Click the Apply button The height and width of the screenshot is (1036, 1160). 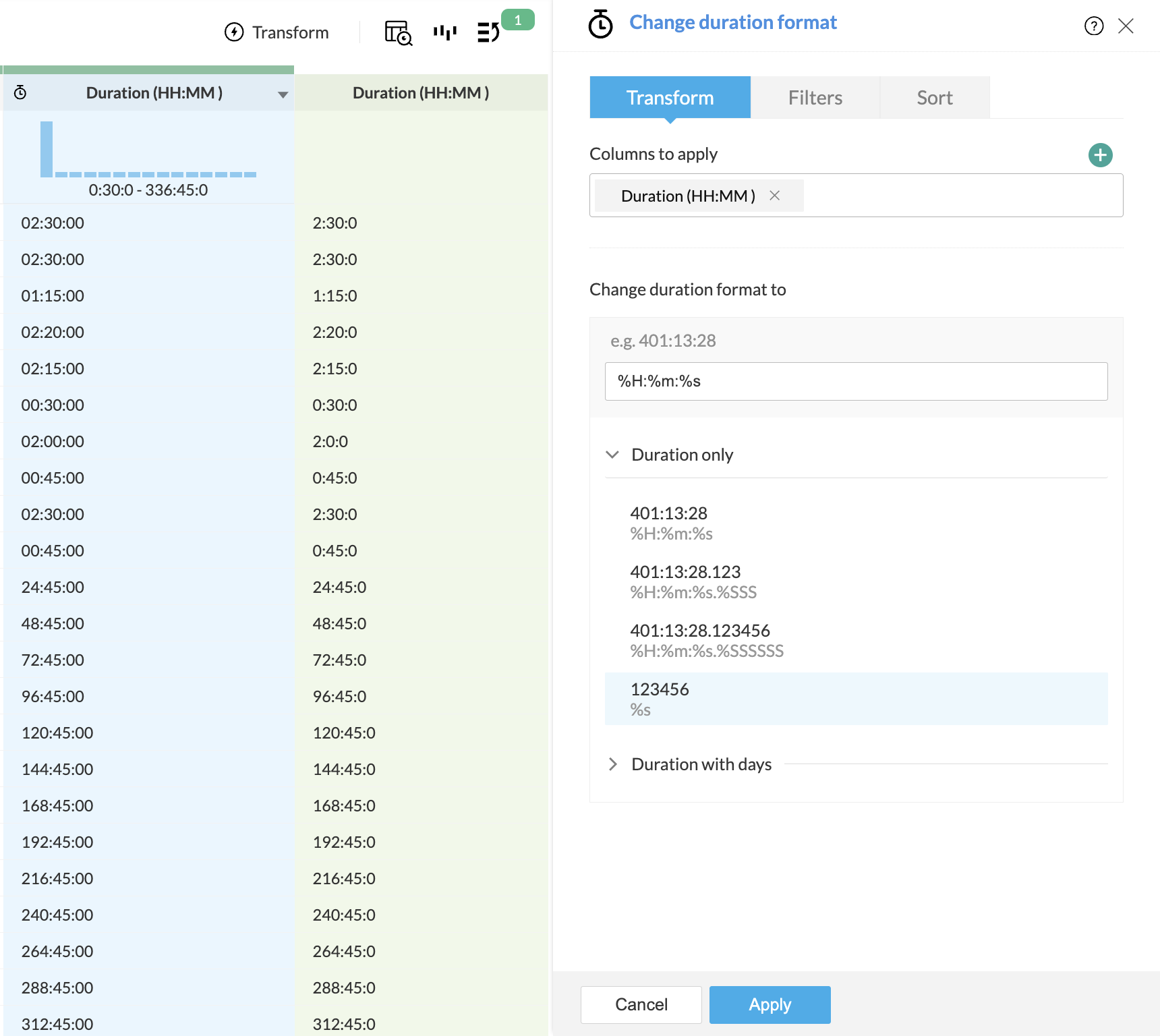tap(770, 1004)
